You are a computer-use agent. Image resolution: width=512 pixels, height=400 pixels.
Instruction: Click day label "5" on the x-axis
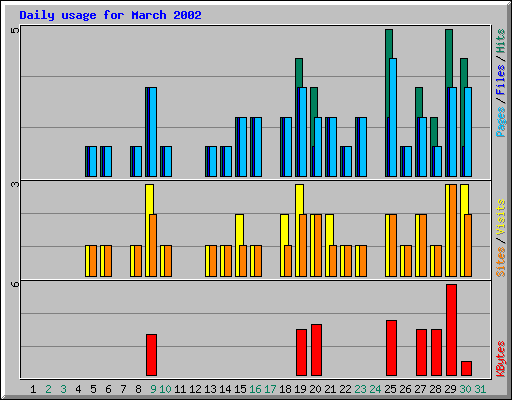93,389
